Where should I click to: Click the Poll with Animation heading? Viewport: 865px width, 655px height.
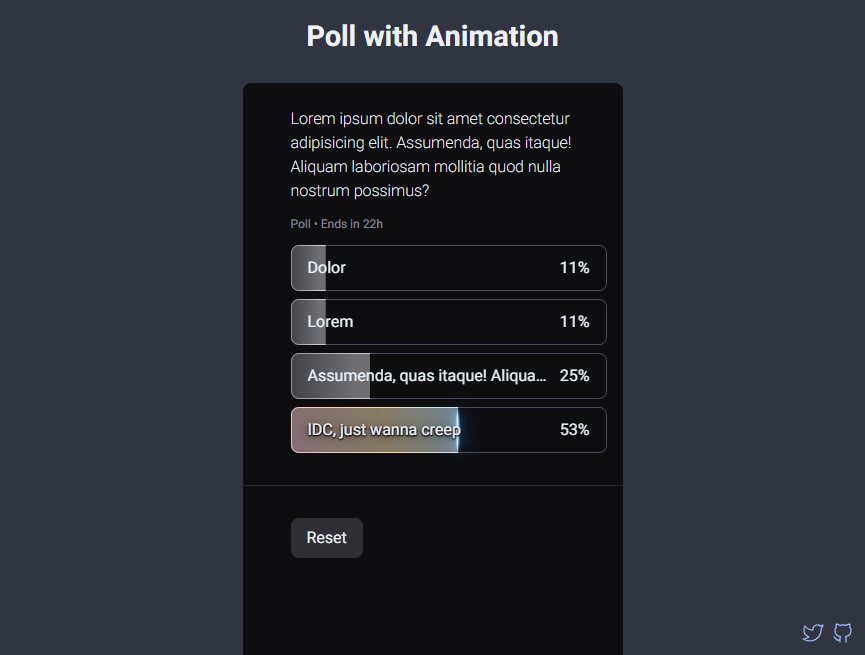(x=432, y=36)
